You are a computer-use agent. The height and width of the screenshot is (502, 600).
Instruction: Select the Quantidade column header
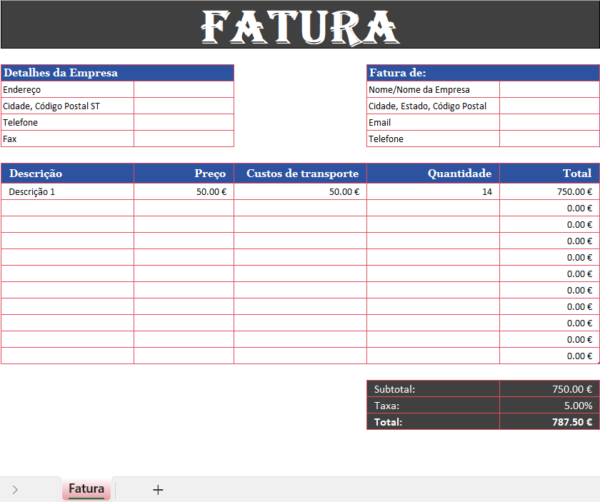tap(433, 173)
